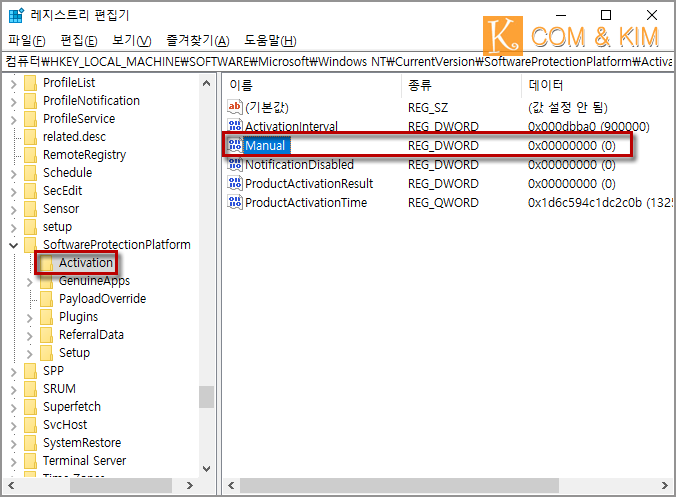The height and width of the screenshot is (497, 676).
Task: Expand the SystemRestore key
Action: (13, 444)
